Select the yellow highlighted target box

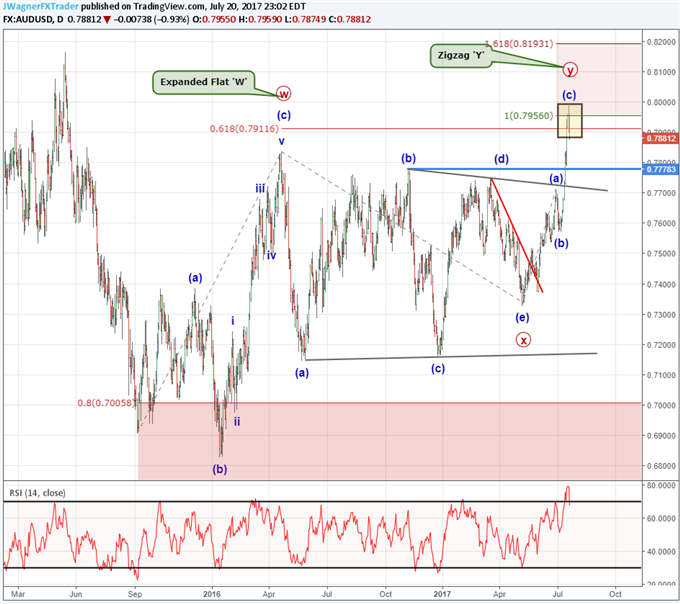(x=569, y=121)
